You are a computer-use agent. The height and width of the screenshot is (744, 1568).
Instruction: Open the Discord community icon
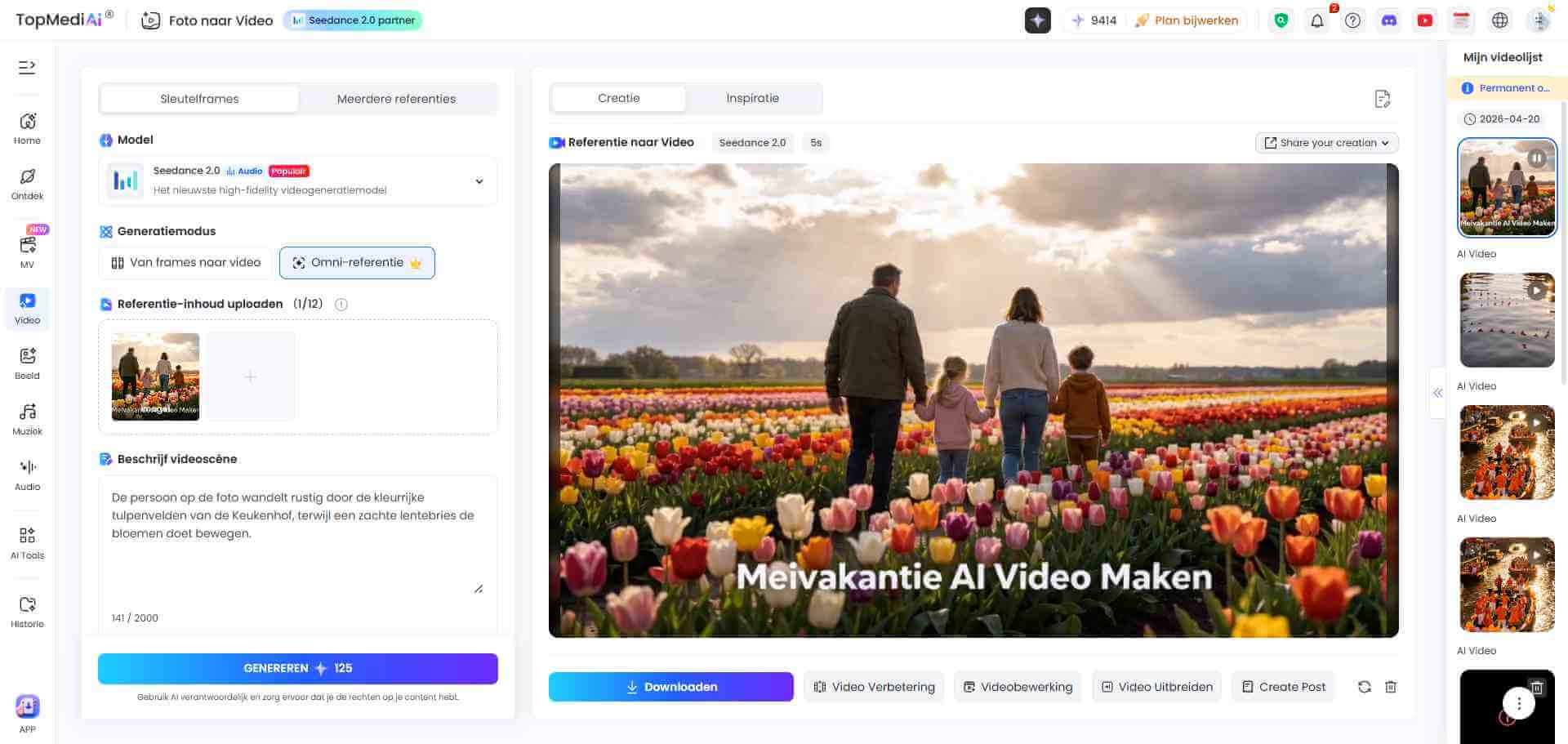1389,20
